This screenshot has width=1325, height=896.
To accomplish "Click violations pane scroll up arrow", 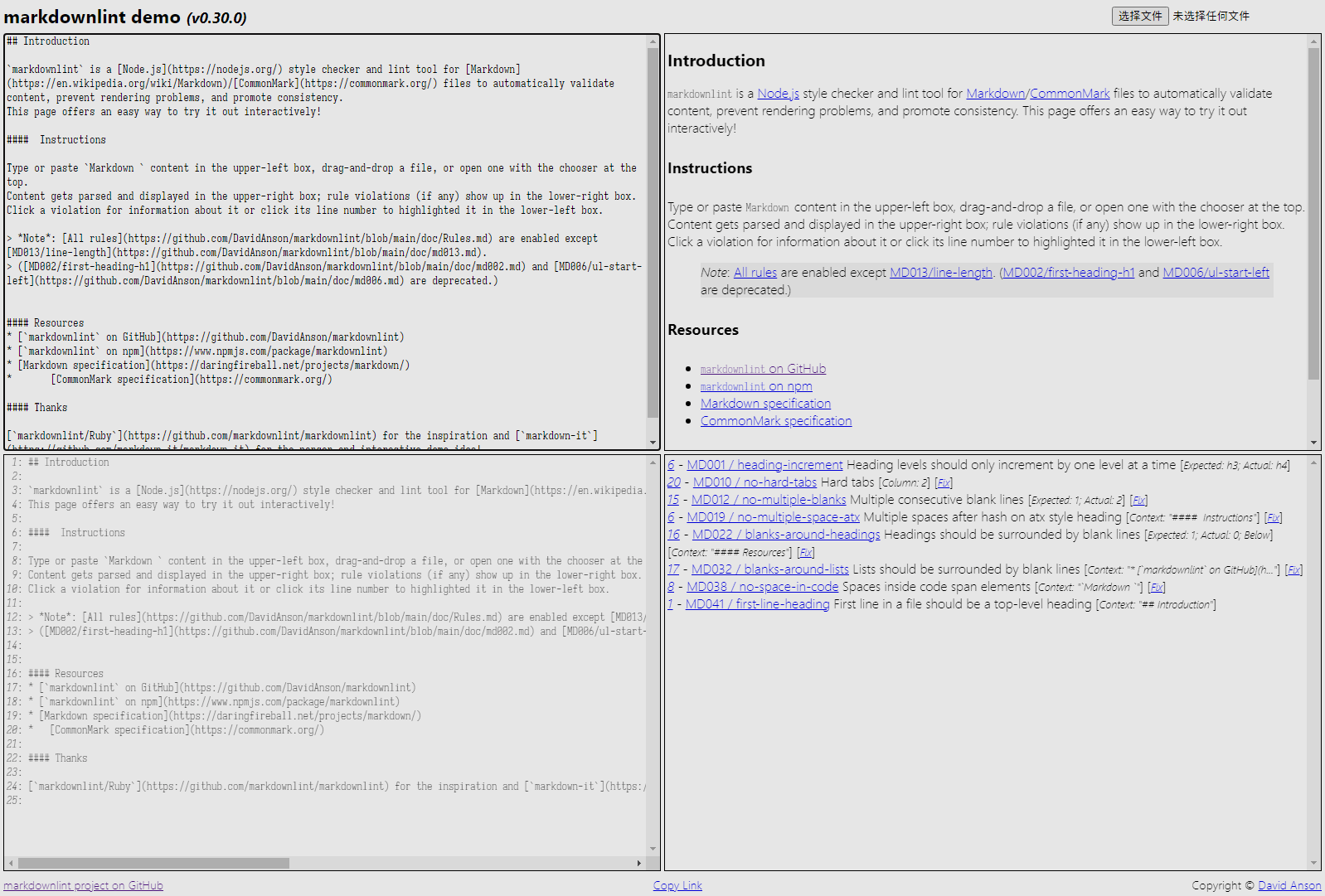I will click(x=1314, y=462).
